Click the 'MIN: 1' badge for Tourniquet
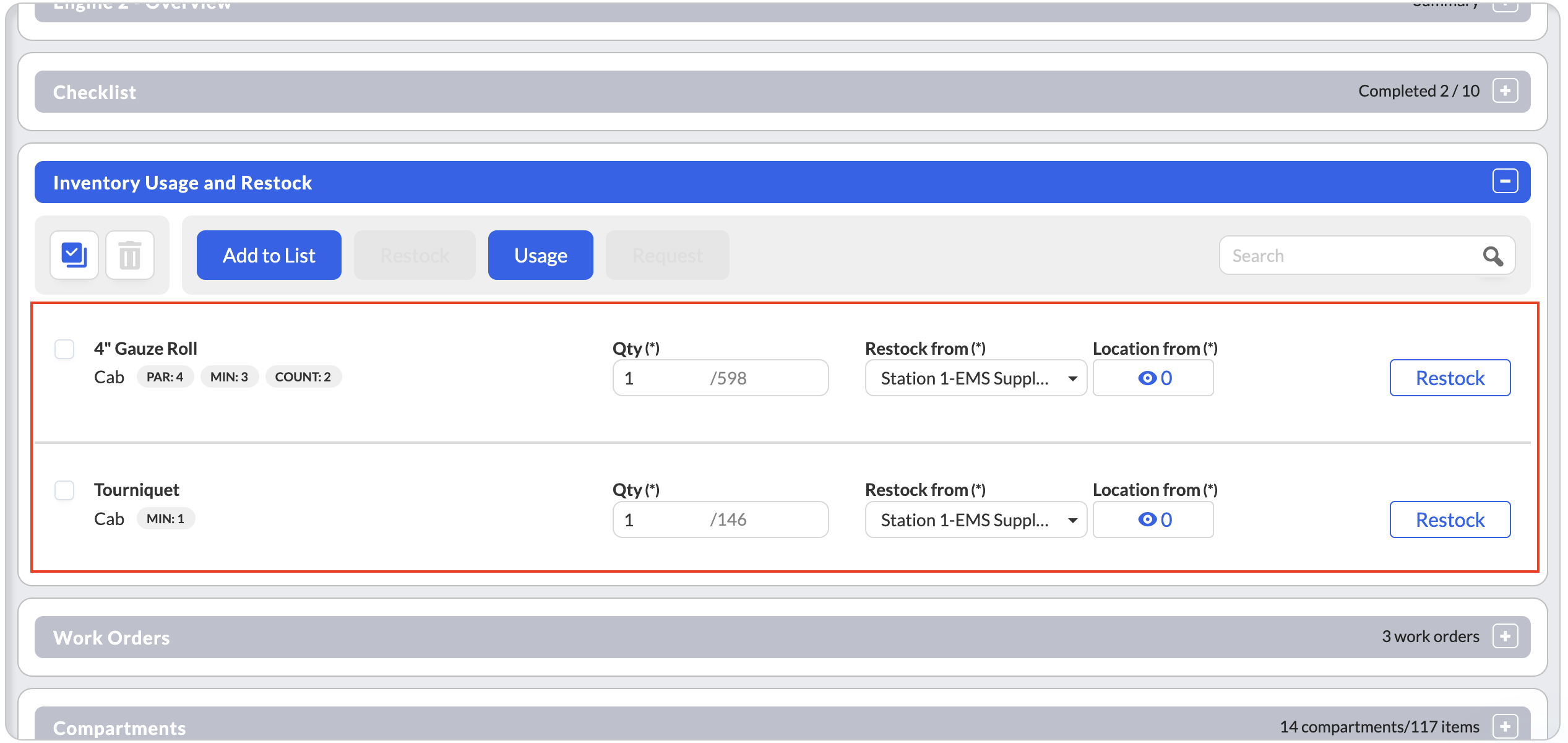Screen dimensions: 1568x743 (x=166, y=519)
